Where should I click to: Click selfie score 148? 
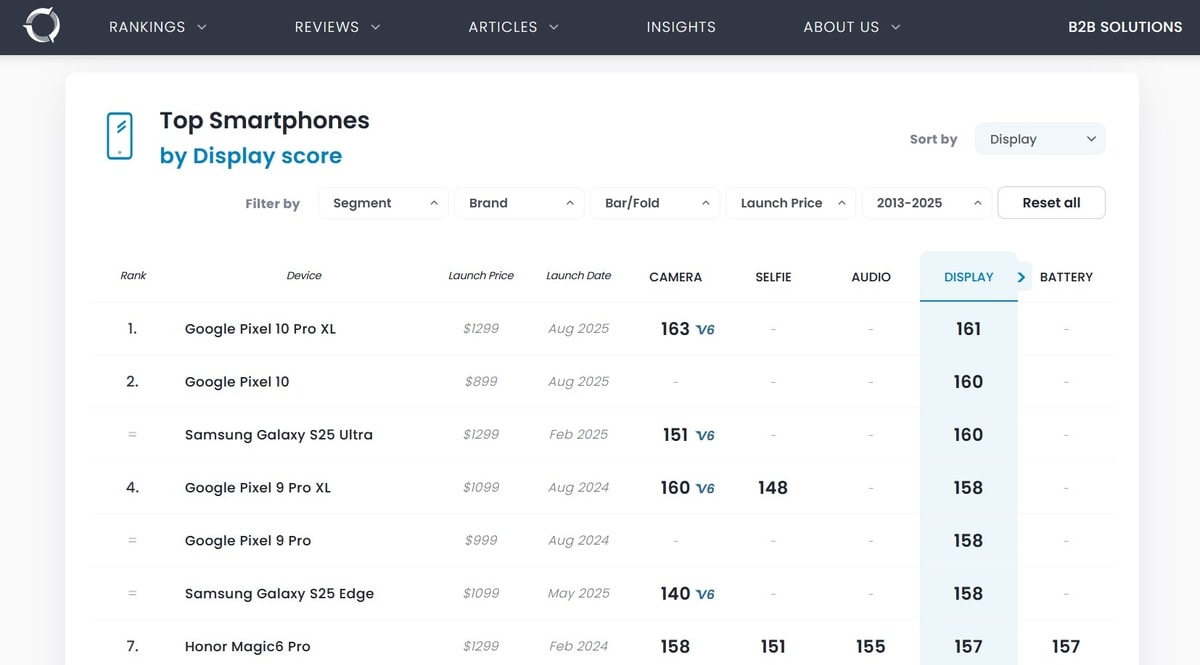coord(773,488)
